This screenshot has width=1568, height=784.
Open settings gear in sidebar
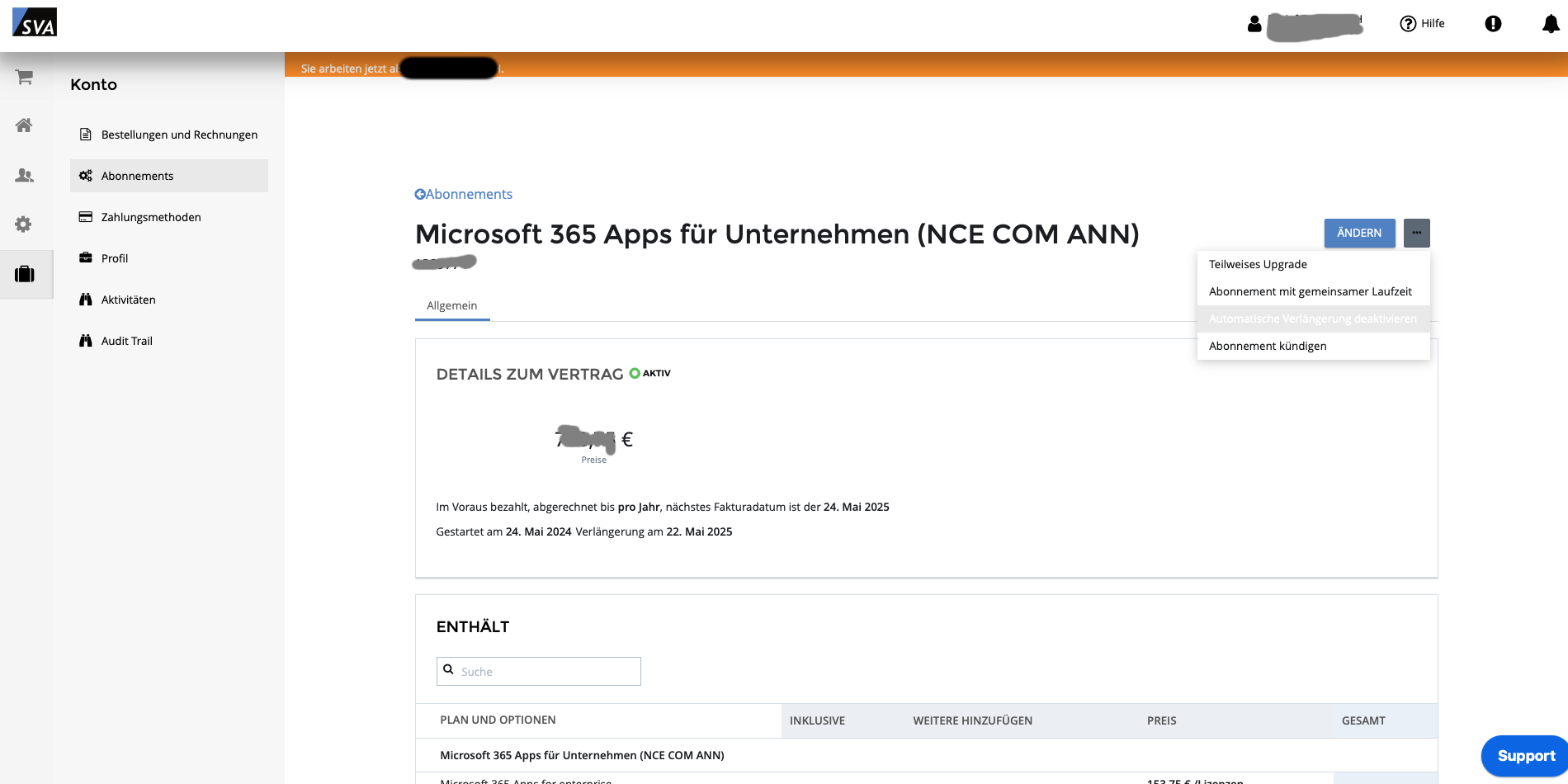tap(24, 224)
